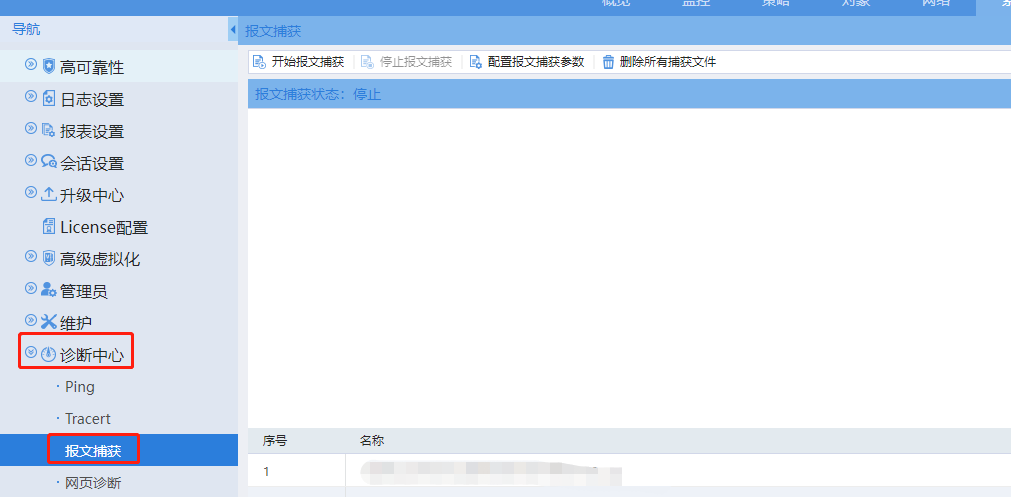
Task: Click the 报文捕获状态: 停止 status text
Action: pyautogui.click(x=318, y=95)
